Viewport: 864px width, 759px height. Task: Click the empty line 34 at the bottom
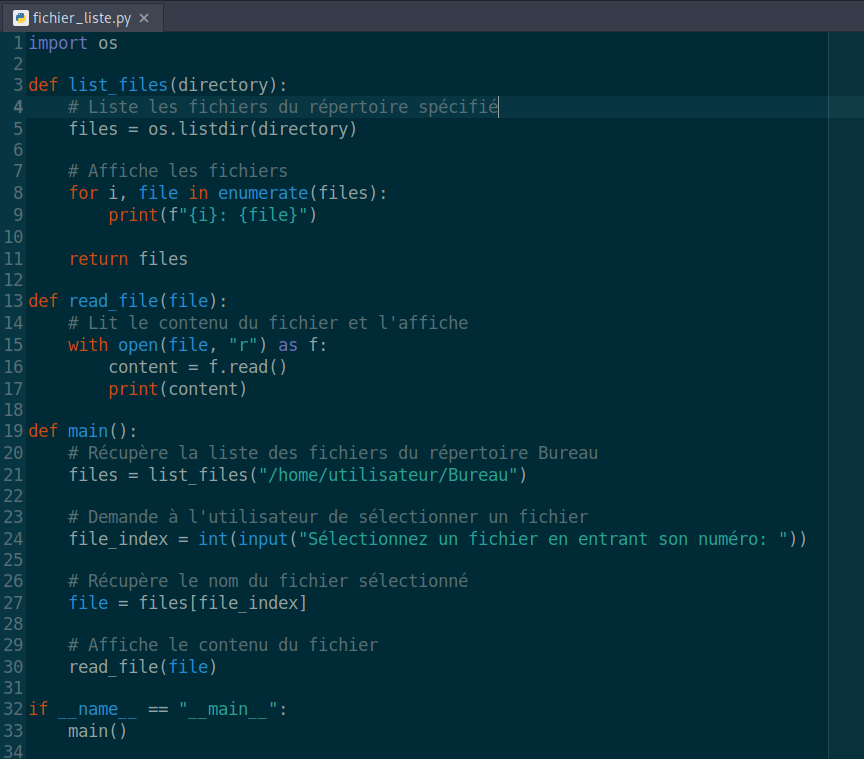point(424,751)
